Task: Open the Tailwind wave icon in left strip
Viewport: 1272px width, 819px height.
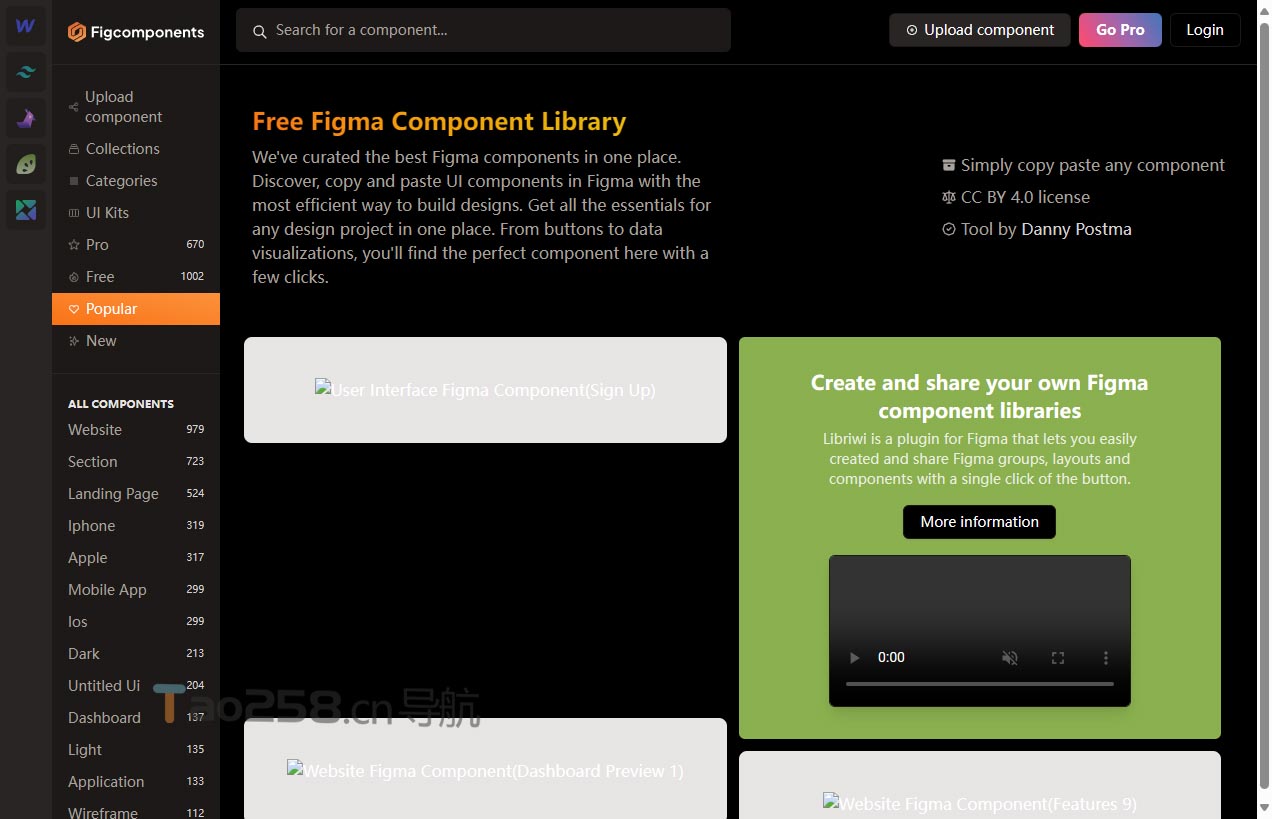Action: point(26,72)
